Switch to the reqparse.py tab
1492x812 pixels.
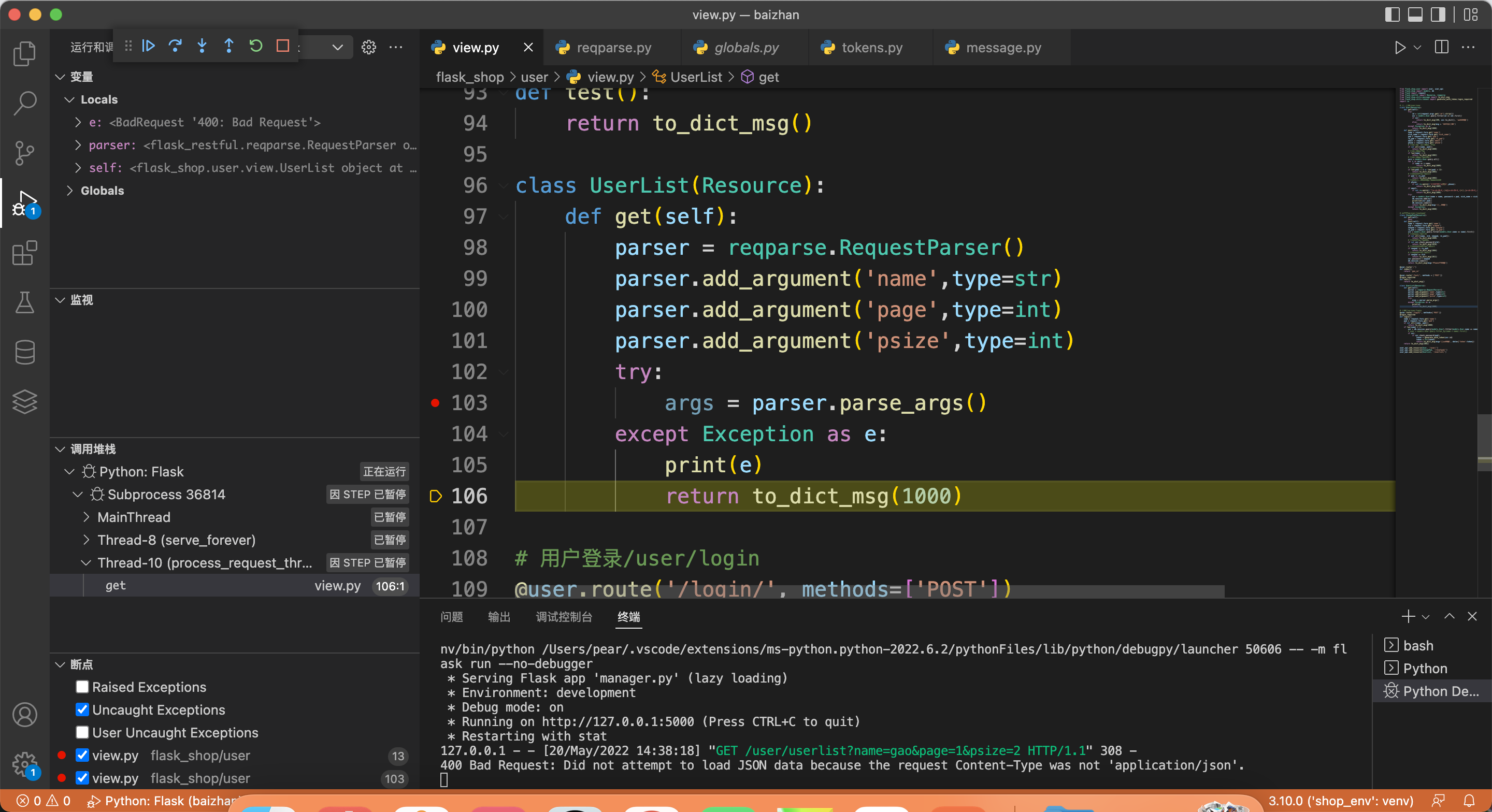(x=612, y=48)
